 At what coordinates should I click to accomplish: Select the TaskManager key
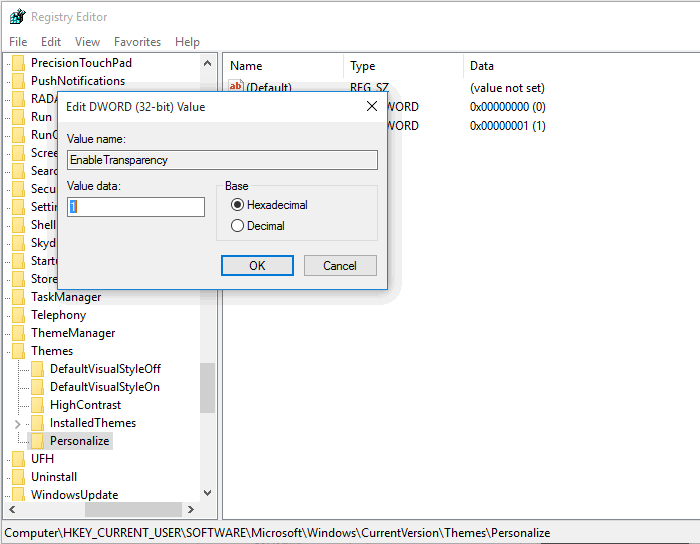coord(66,297)
